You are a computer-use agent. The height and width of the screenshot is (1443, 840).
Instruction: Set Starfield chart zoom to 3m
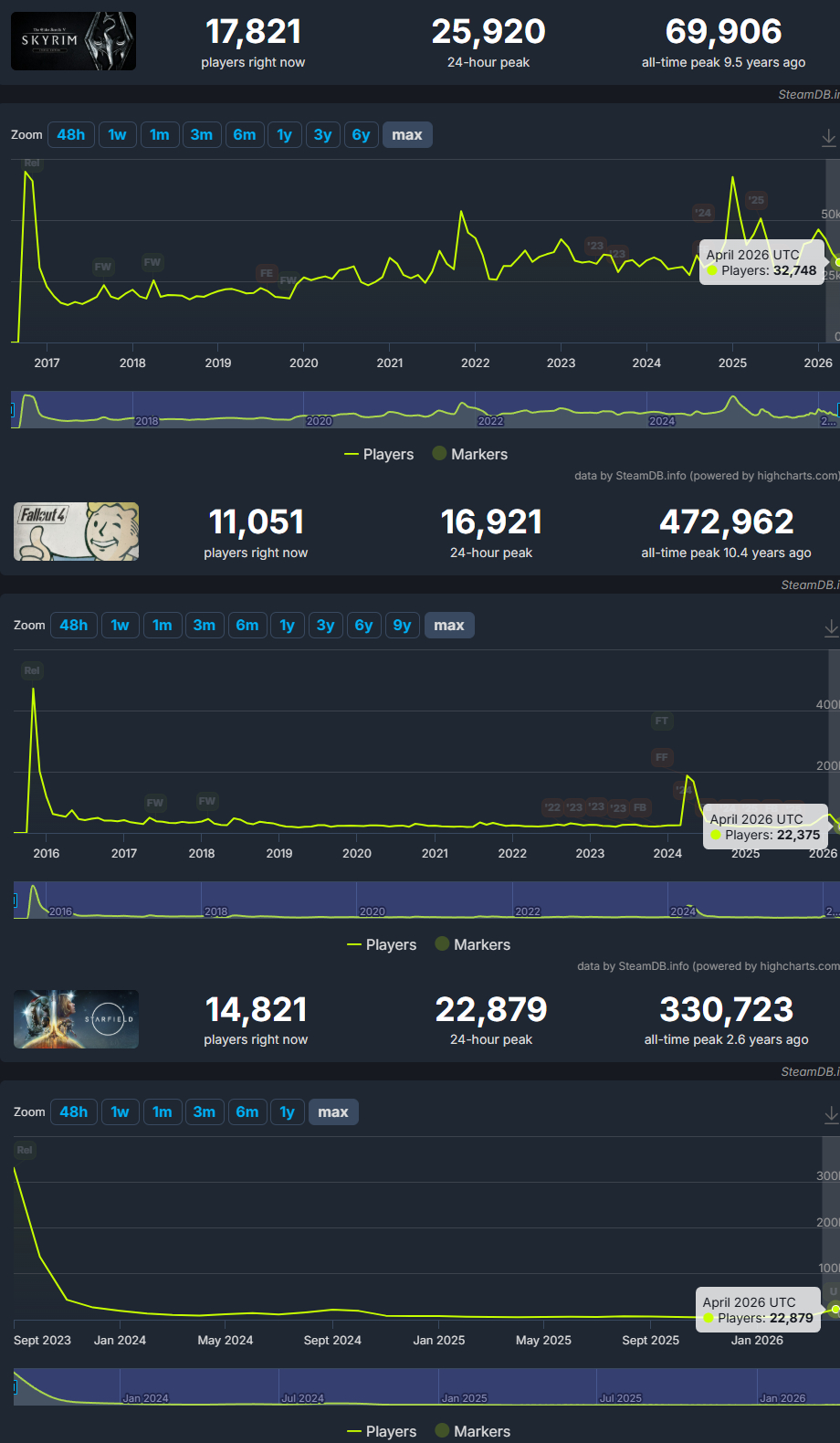[205, 1112]
